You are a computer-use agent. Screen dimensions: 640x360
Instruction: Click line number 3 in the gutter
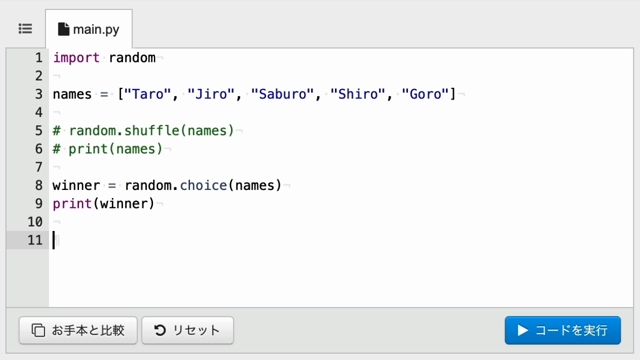point(38,94)
